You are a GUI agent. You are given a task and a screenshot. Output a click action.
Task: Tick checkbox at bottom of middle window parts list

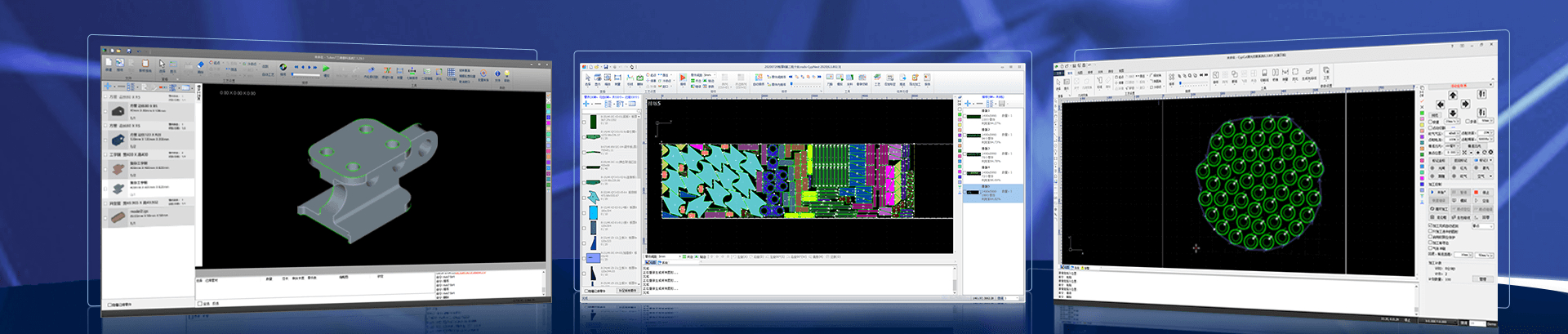coord(586,289)
